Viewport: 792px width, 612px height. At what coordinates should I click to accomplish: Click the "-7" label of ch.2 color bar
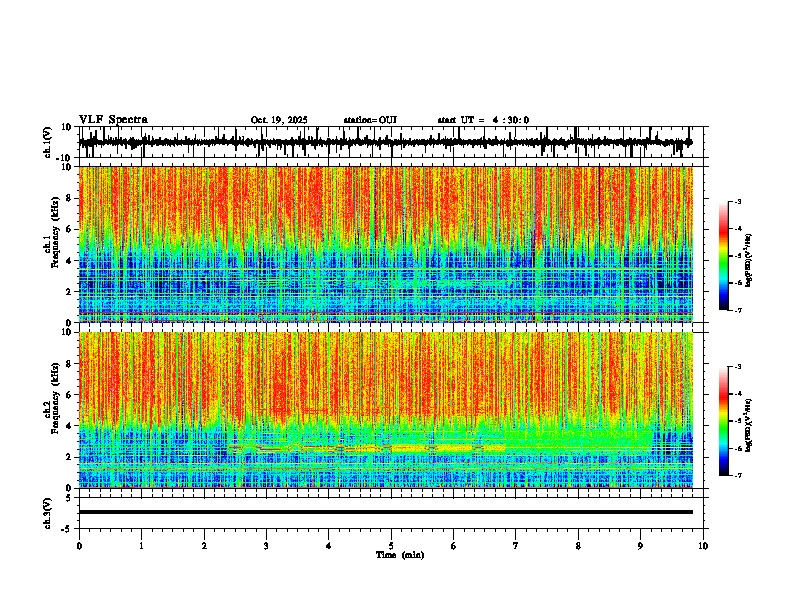[x=737, y=475]
